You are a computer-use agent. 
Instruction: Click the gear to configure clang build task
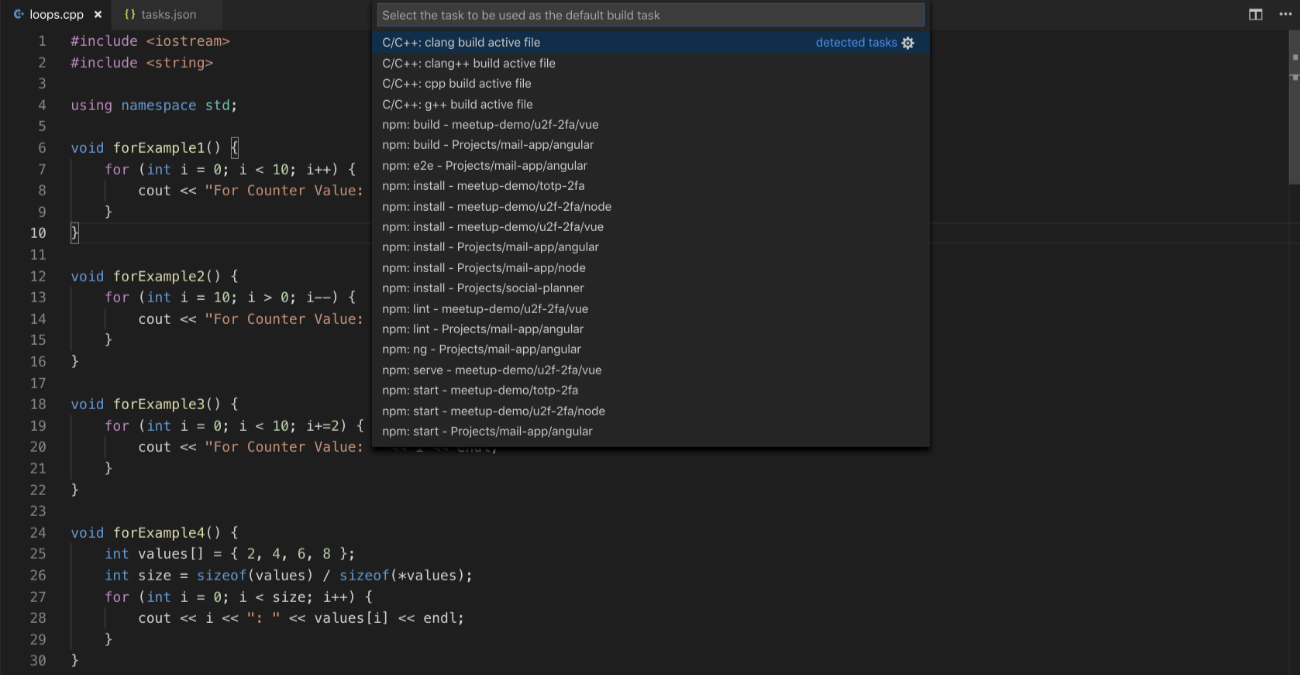pyautogui.click(x=907, y=42)
